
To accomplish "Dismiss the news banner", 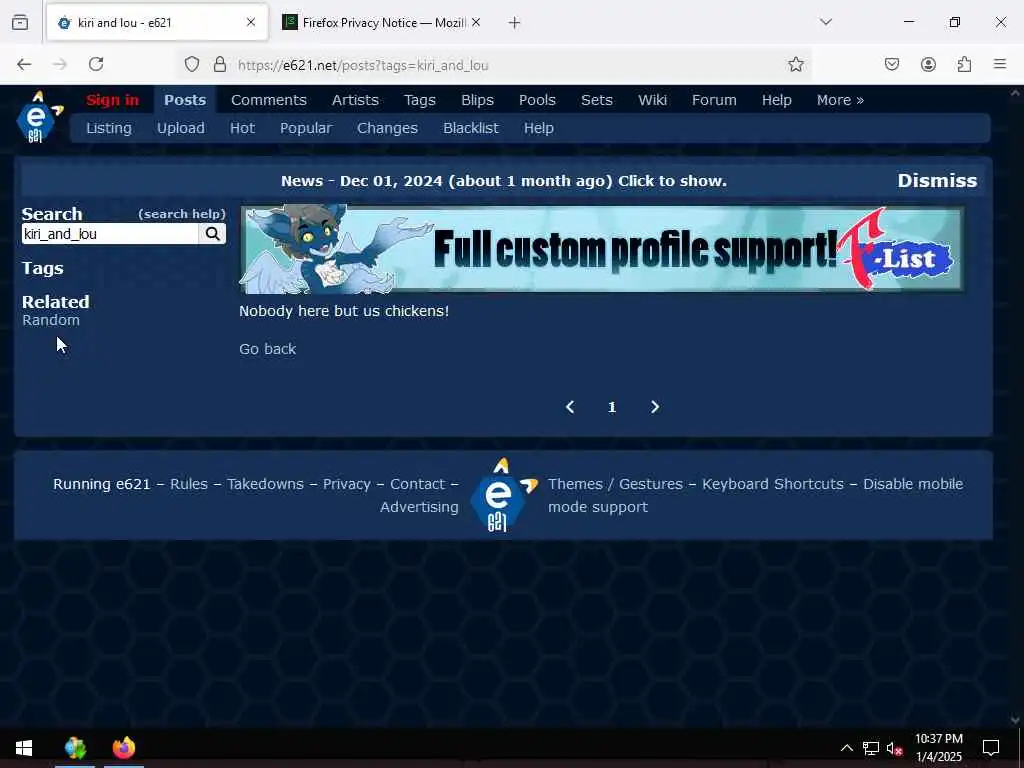I will [936, 181].
